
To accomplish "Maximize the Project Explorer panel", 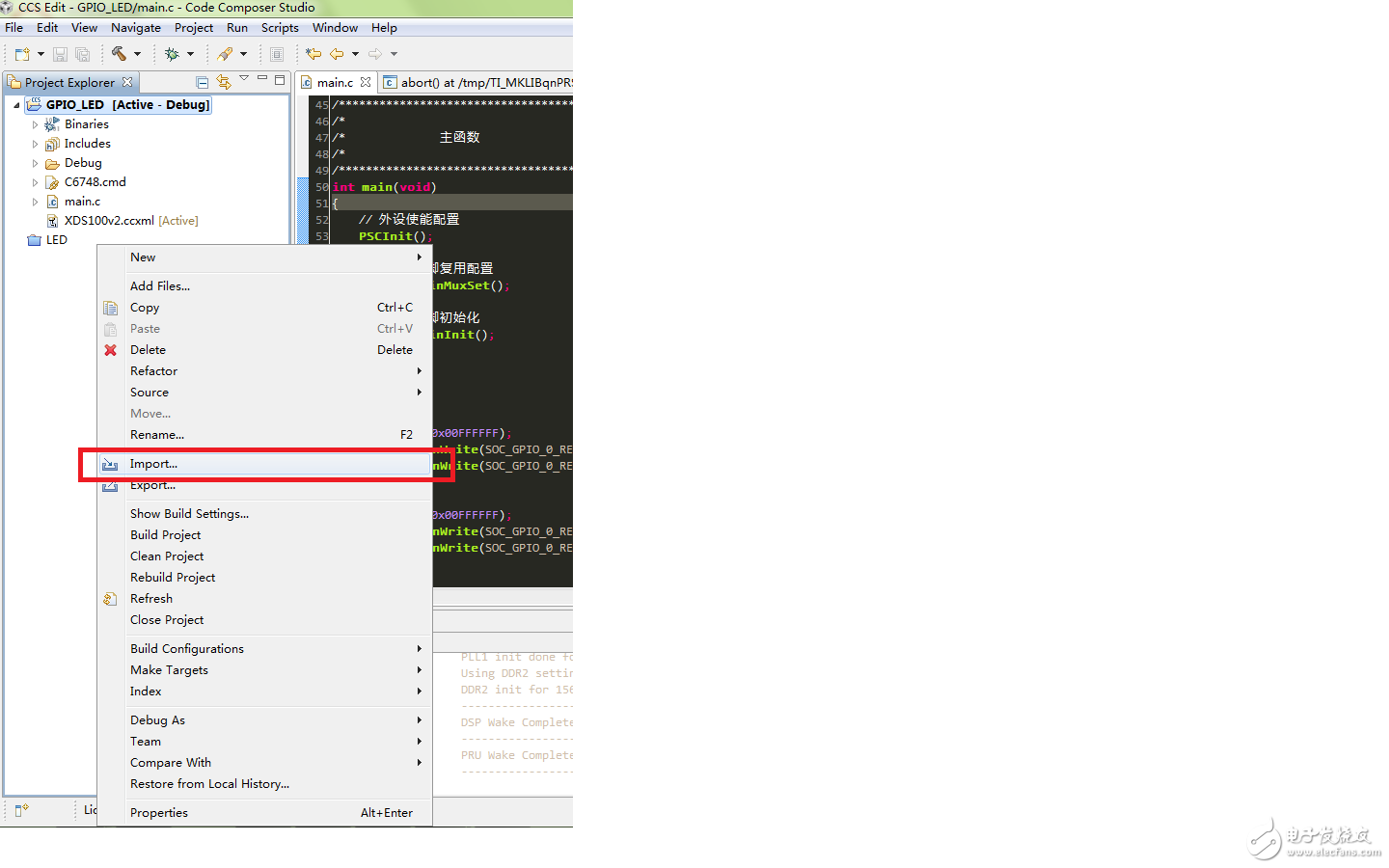I will pos(280,80).
